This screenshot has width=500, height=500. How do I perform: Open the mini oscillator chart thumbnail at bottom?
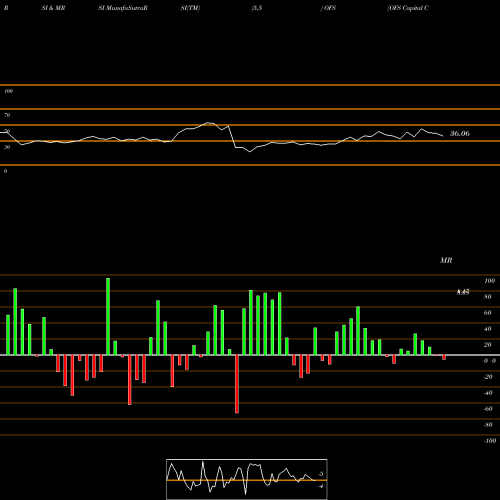point(247,479)
